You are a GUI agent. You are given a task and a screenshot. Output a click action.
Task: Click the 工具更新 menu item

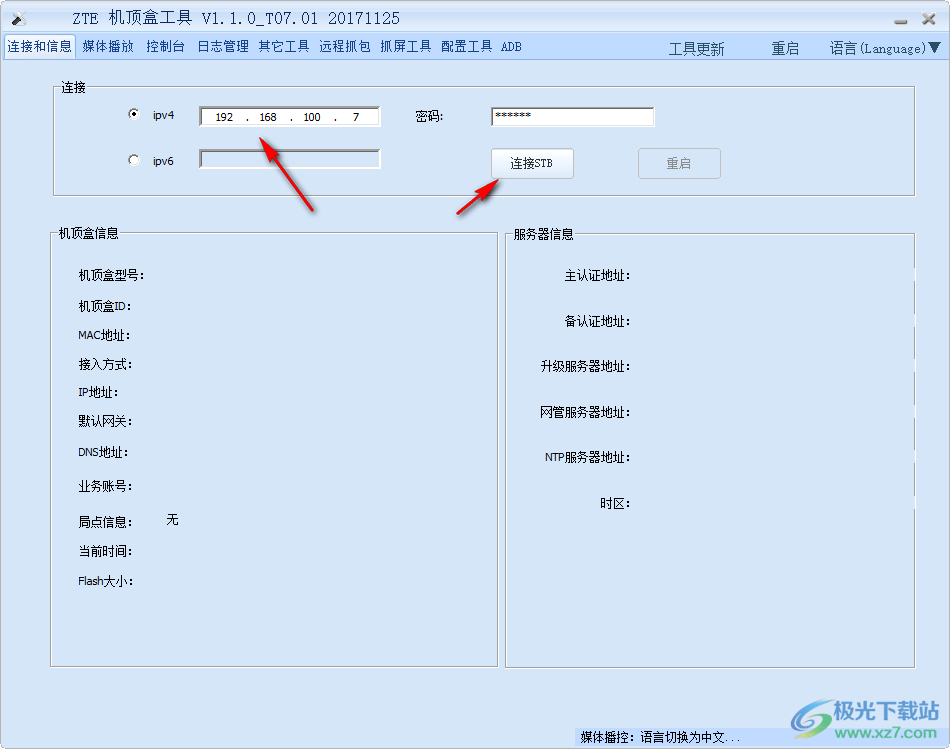[696, 48]
